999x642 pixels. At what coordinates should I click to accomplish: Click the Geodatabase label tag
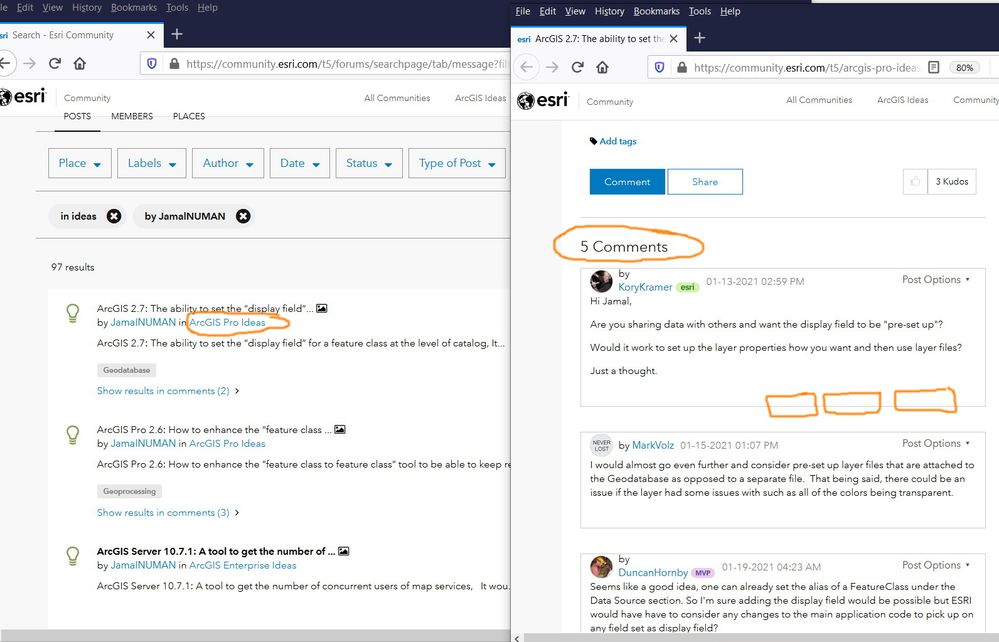[x=126, y=370]
